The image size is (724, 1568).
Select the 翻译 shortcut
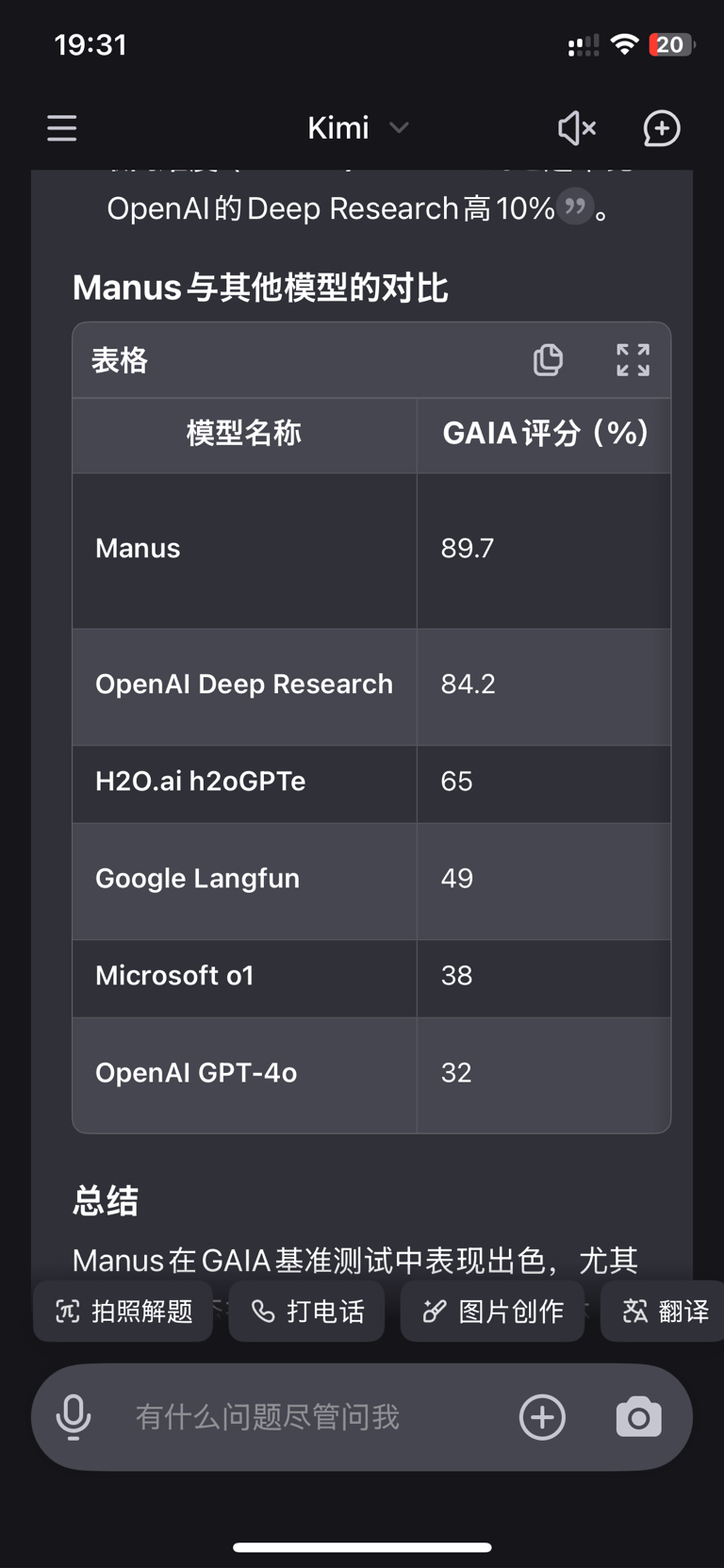tap(665, 1311)
